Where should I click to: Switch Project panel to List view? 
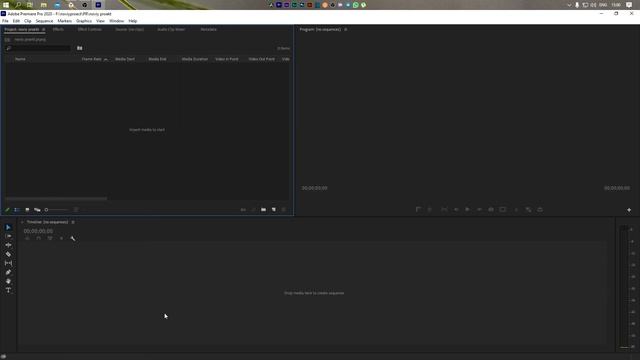(17, 210)
